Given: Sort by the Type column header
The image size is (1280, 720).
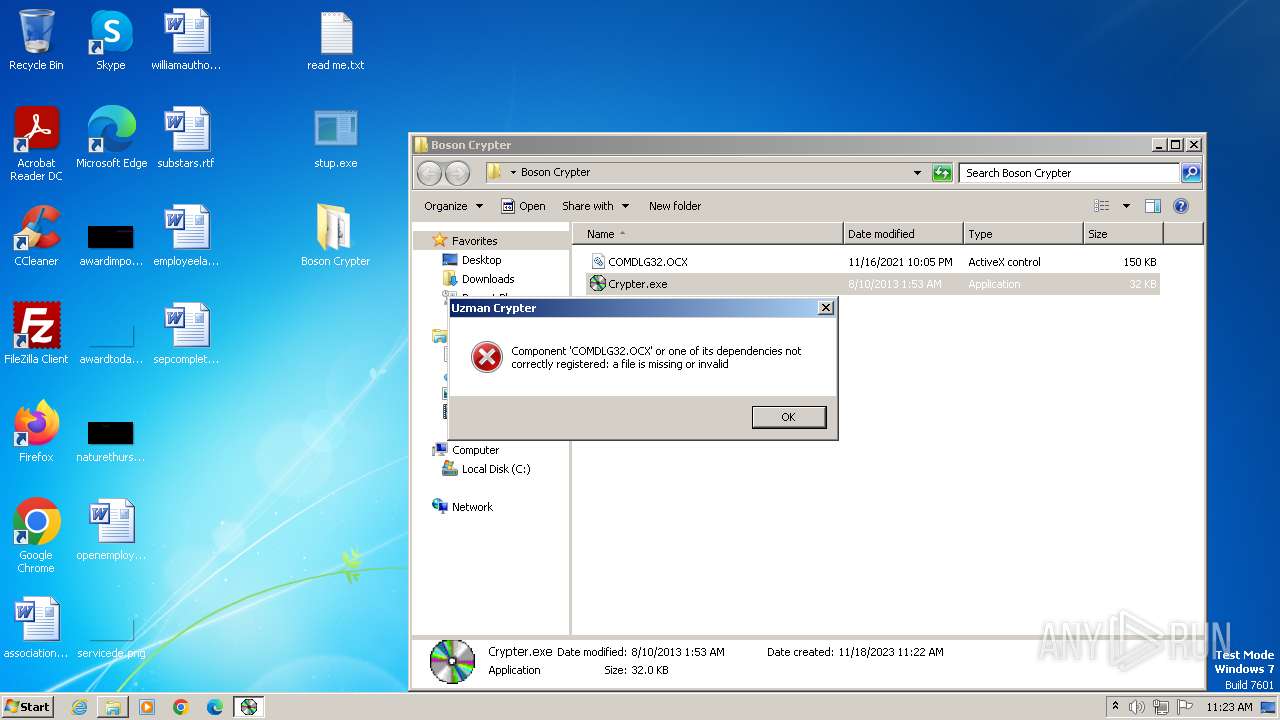Looking at the screenshot, I should point(1023,234).
